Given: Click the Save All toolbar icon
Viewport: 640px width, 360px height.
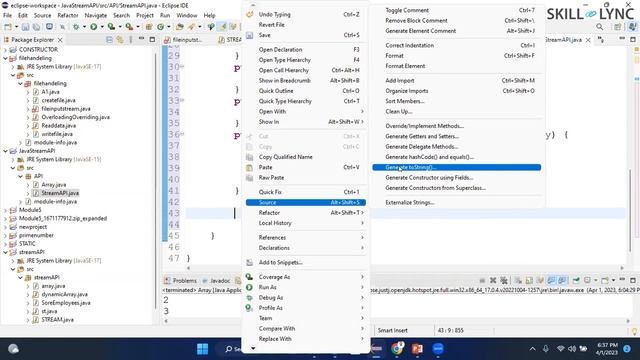Looking at the screenshot, I should click(x=36, y=27).
